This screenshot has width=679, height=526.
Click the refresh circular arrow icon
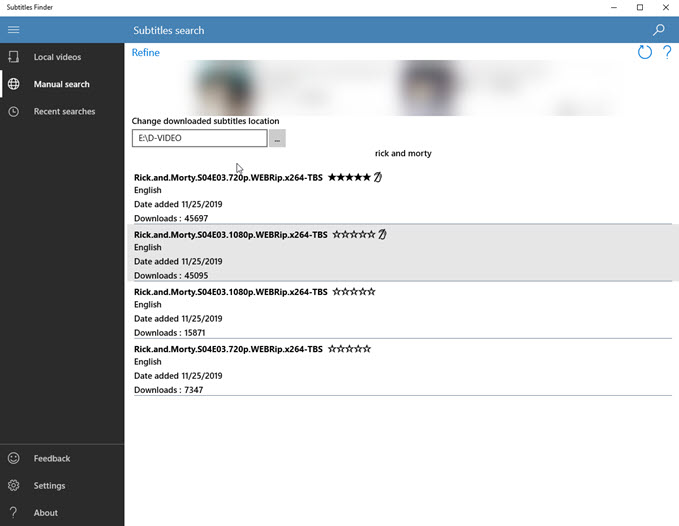click(x=644, y=52)
